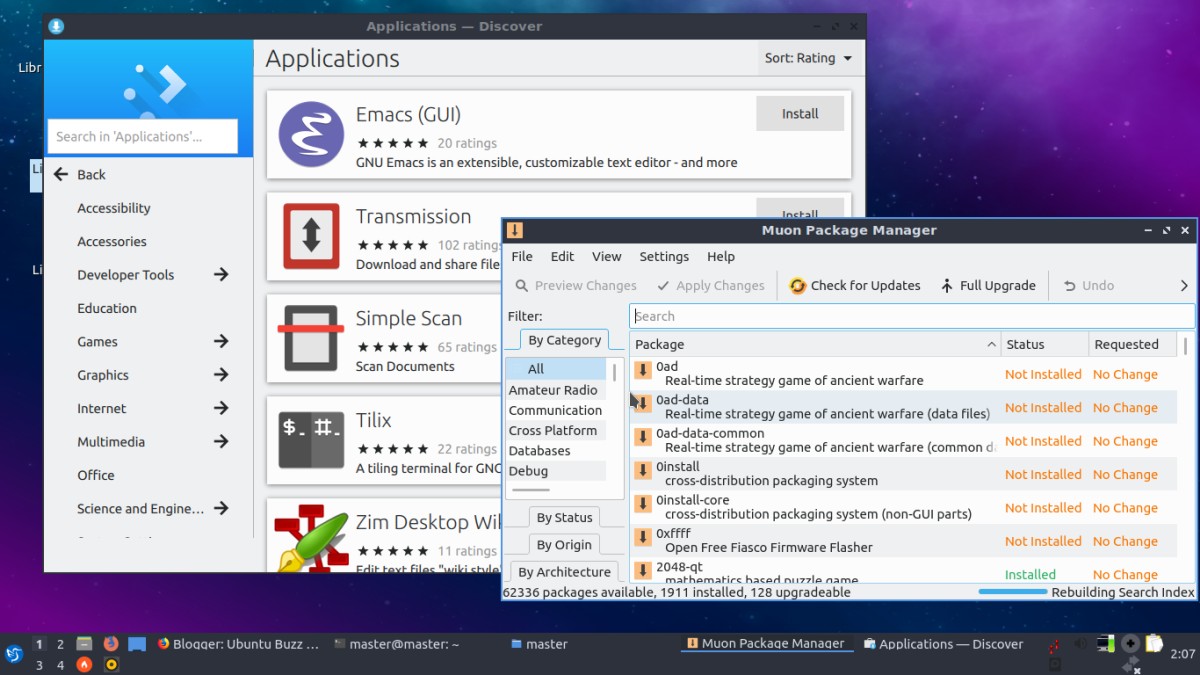This screenshot has height=675, width=1200.
Task: Open the Accessibility category in Discover
Action: (114, 208)
